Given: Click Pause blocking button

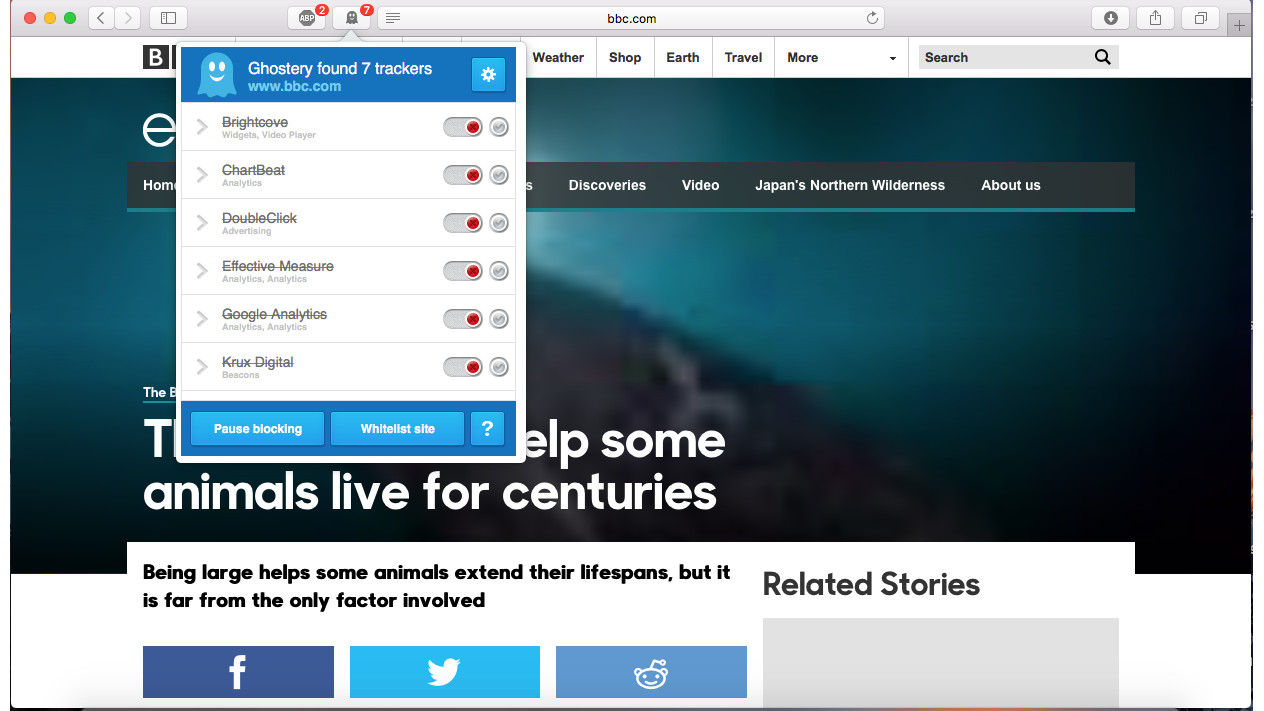Looking at the screenshot, I should pyautogui.click(x=258, y=429).
